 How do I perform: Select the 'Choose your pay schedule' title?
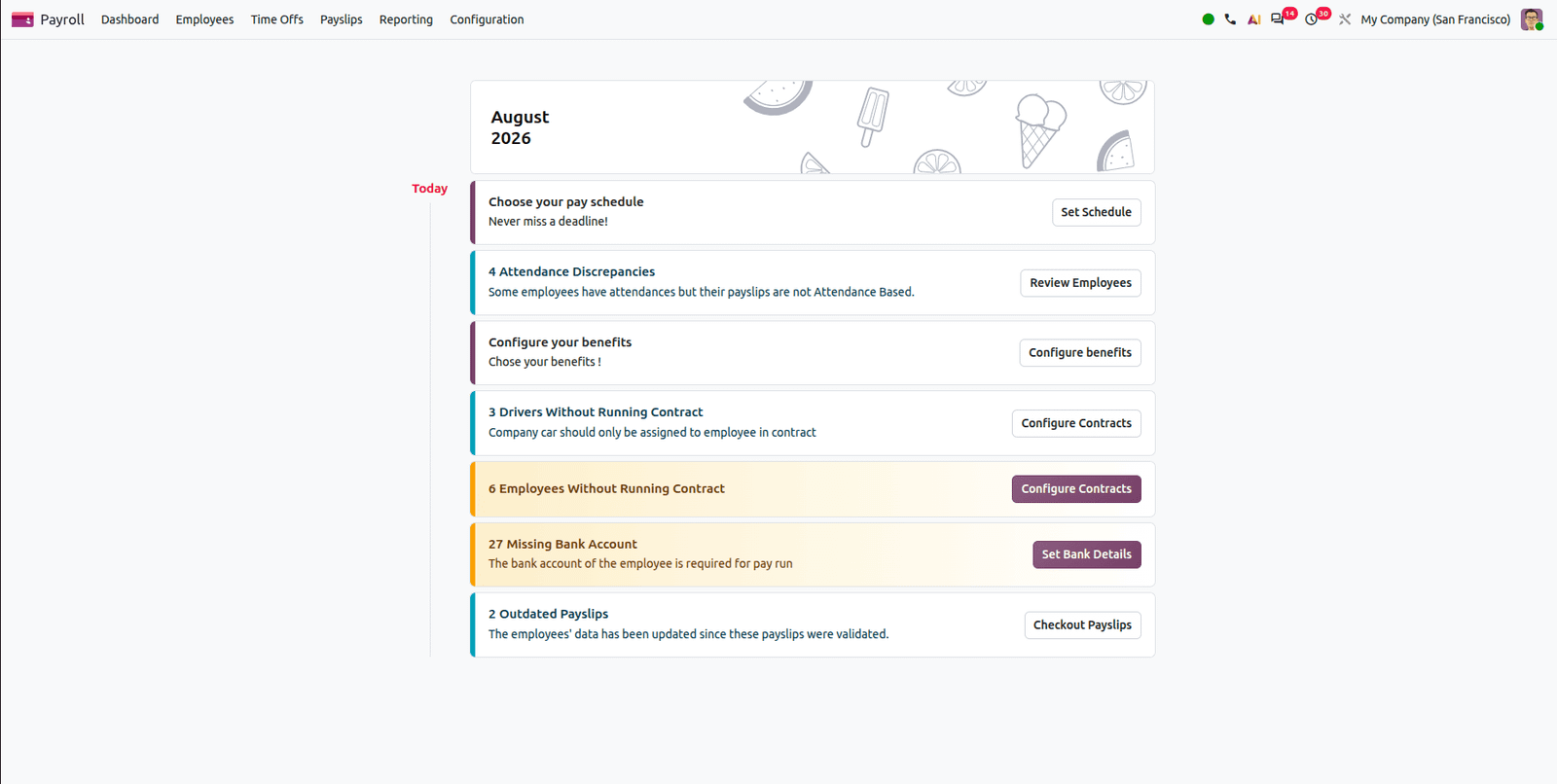pos(565,202)
